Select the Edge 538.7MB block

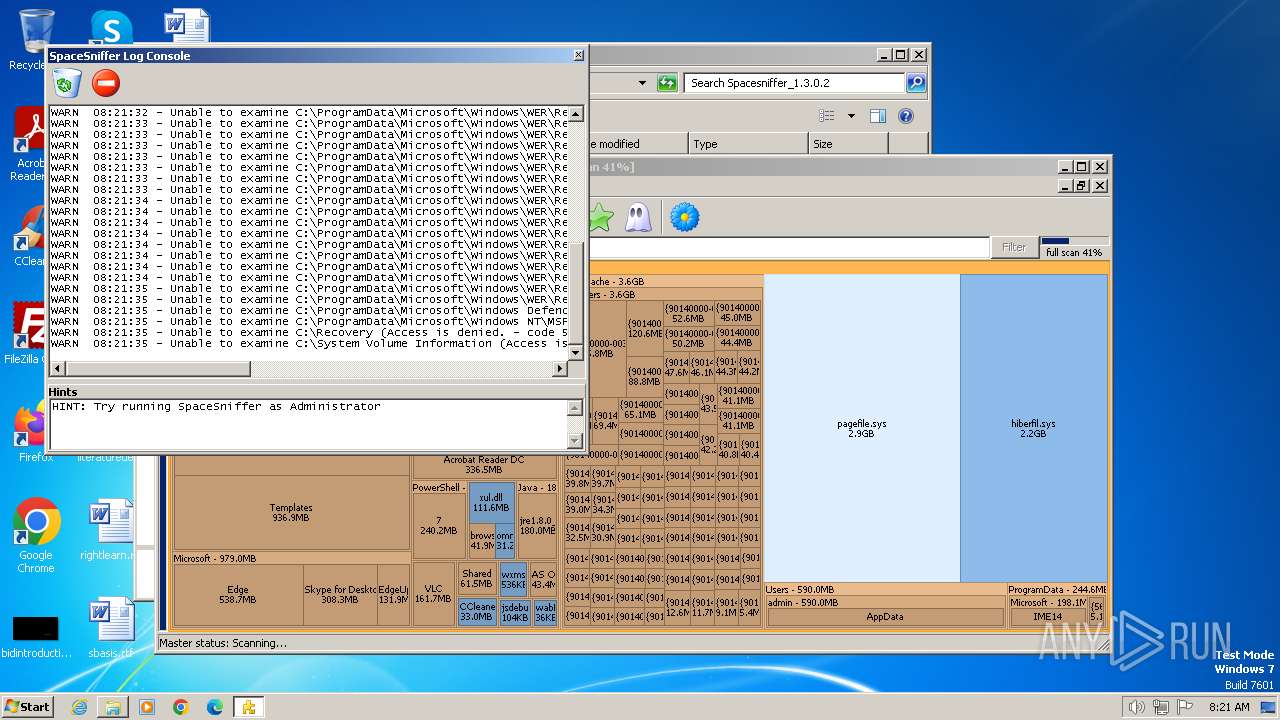tap(237, 595)
